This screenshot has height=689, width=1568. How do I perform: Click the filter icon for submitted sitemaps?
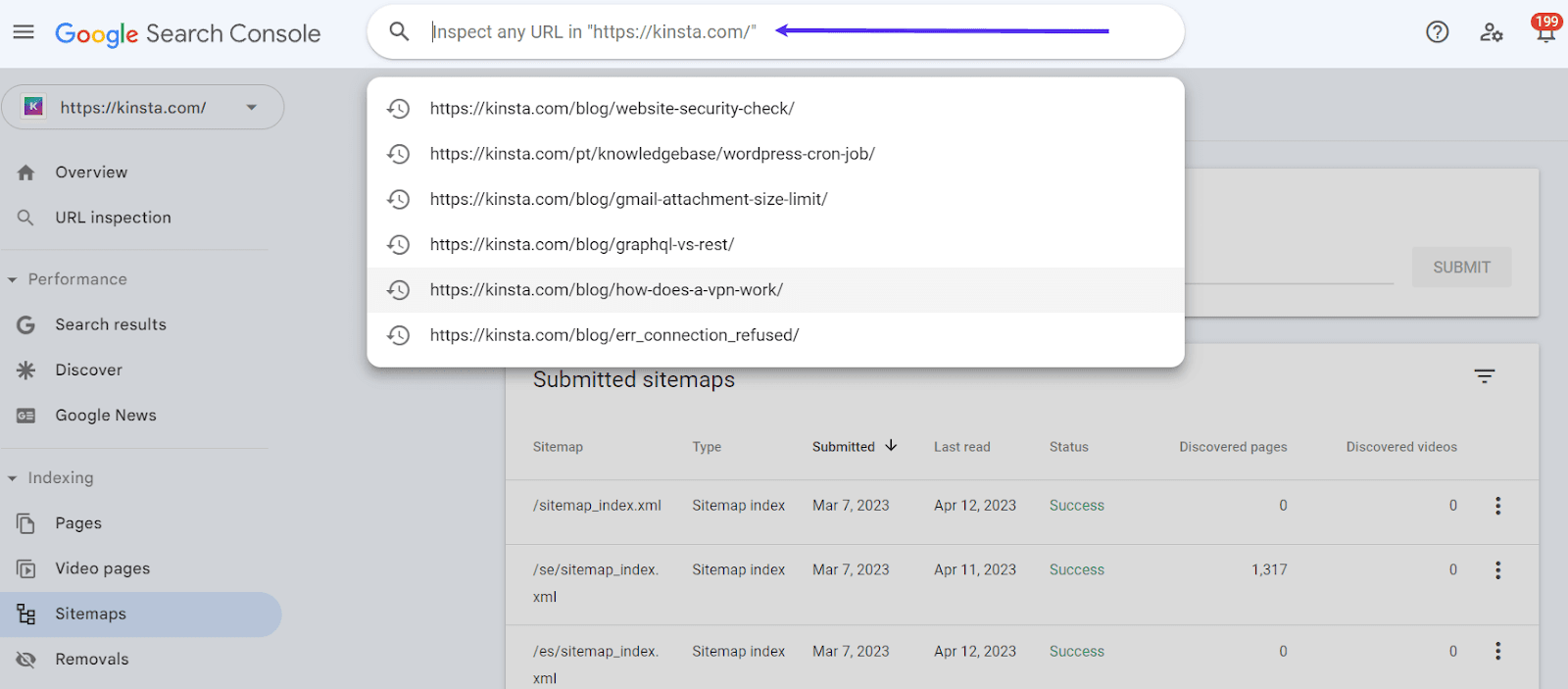(1484, 376)
